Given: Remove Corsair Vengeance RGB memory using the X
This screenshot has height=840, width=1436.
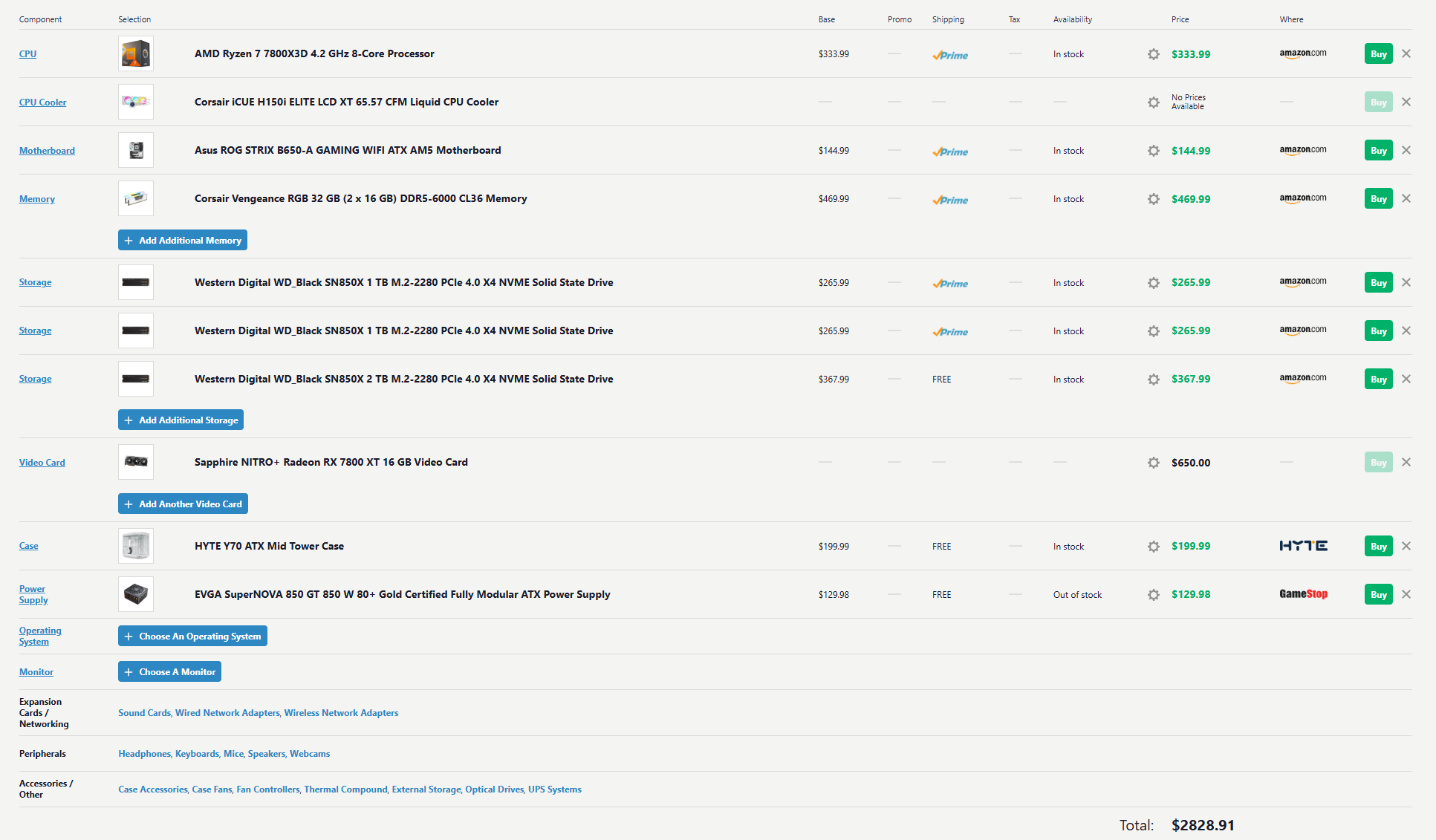Looking at the screenshot, I should click(1406, 198).
